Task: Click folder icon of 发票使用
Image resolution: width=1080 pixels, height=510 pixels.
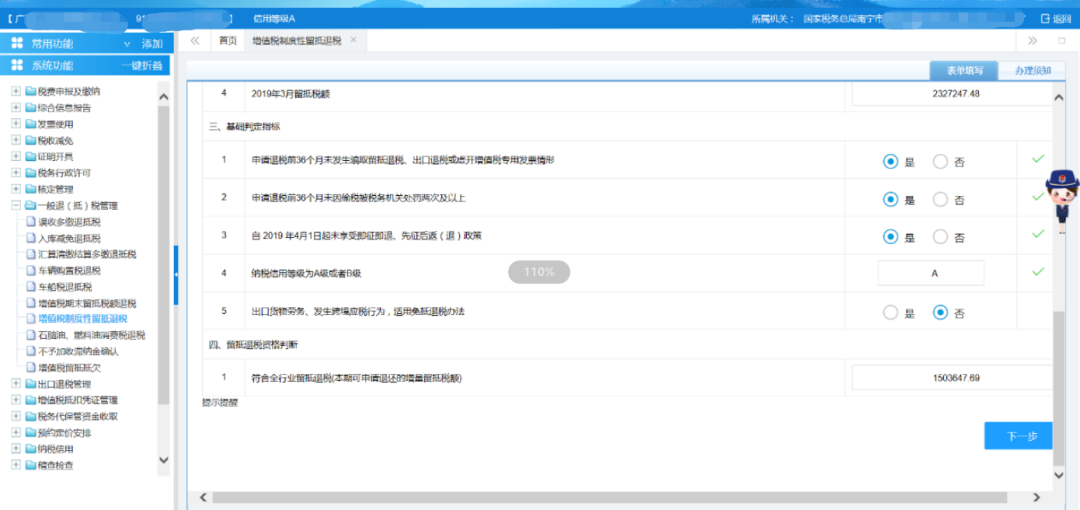Action: click(30, 124)
